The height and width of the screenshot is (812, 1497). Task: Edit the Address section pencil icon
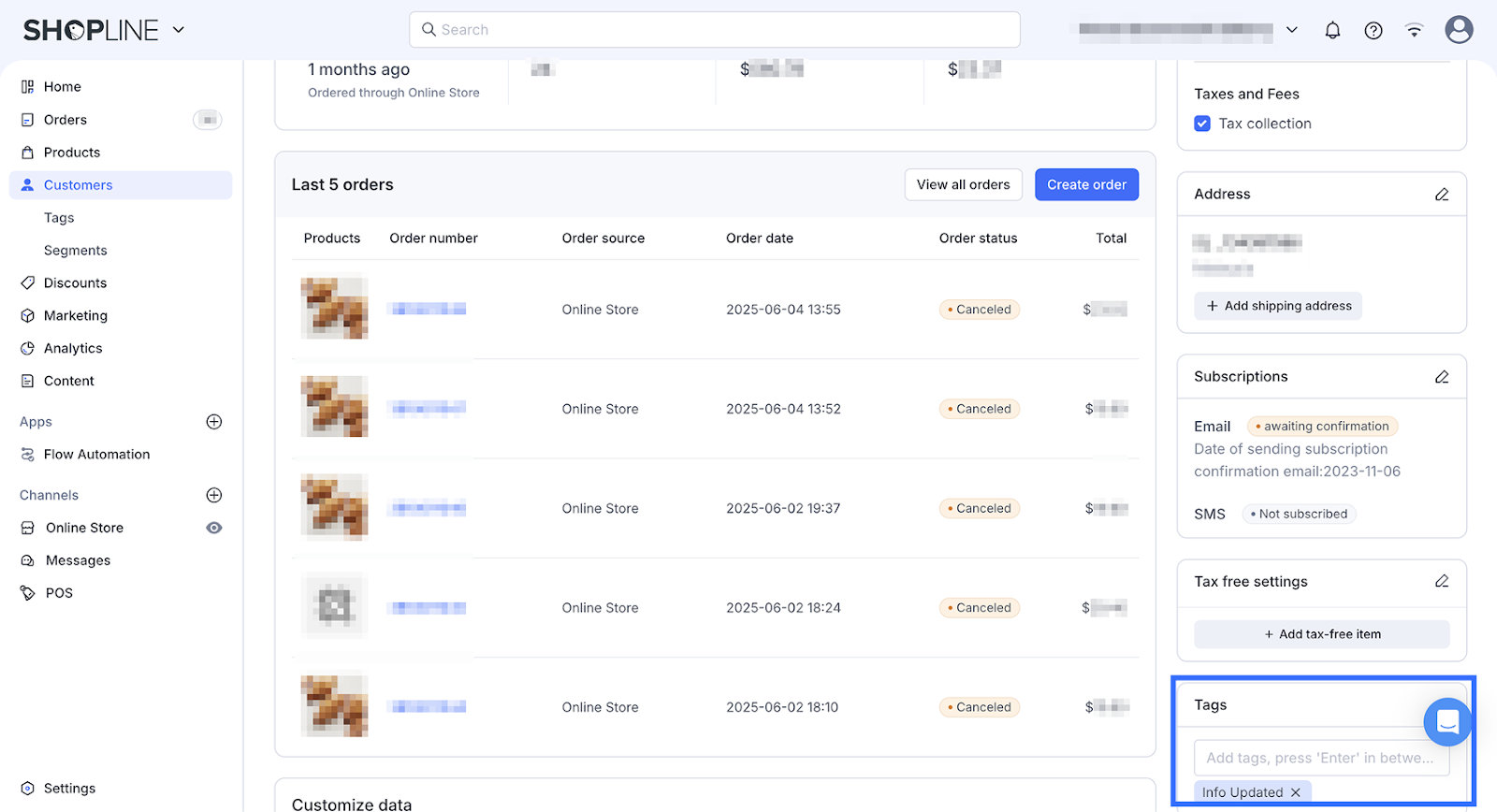click(1442, 195)
